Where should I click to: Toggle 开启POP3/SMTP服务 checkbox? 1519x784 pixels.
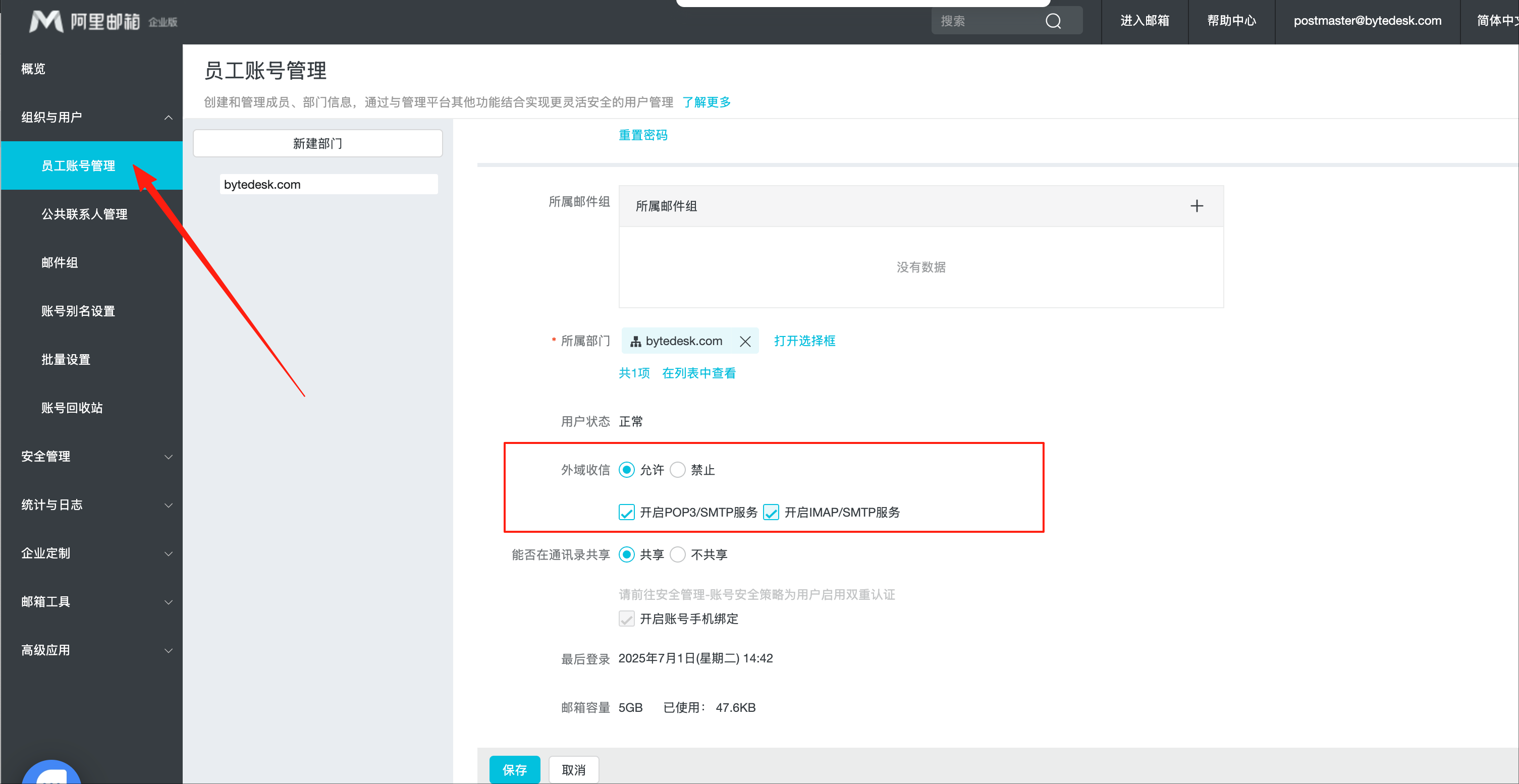626,512
